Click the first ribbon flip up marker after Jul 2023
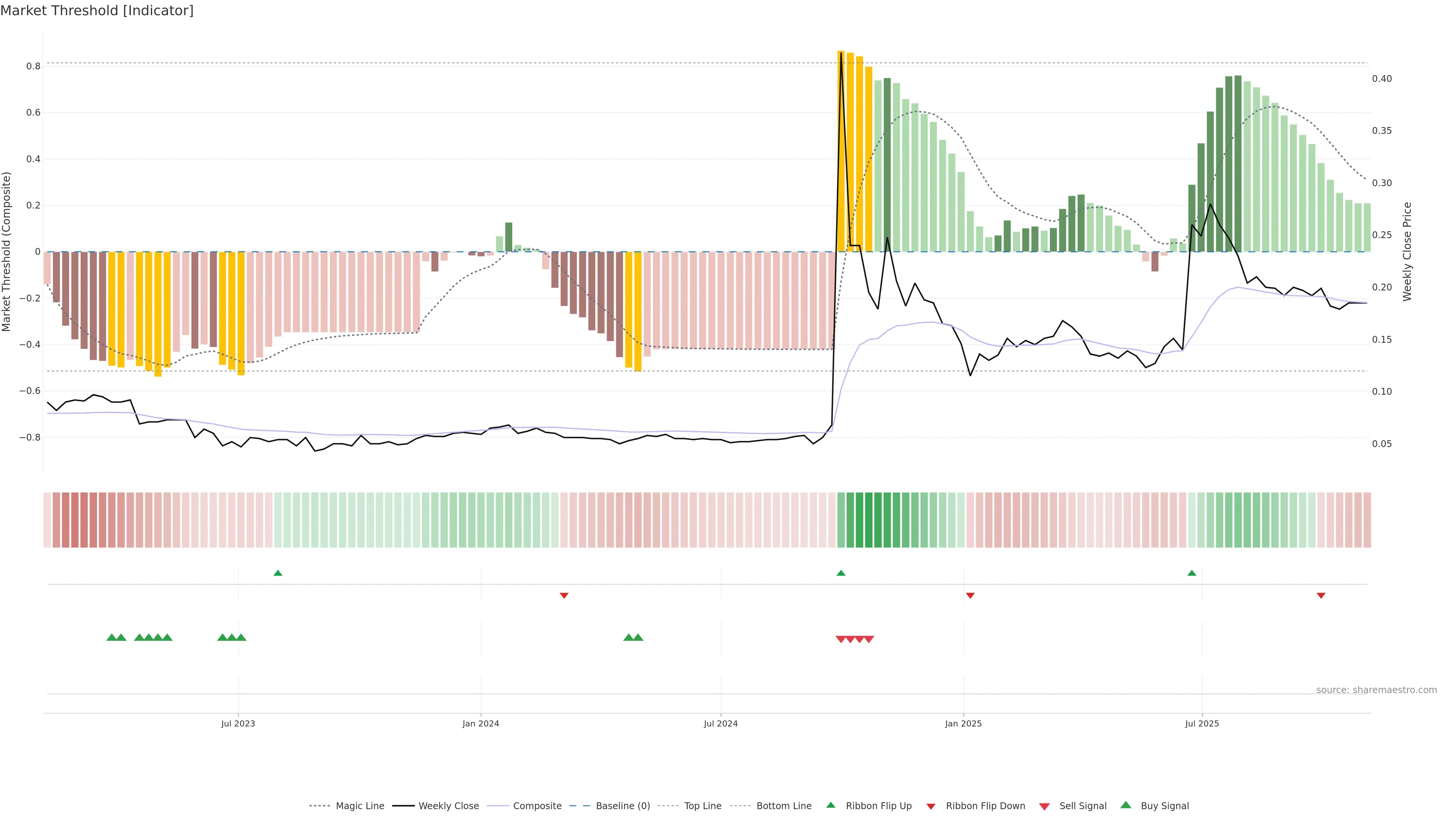Viewport: 1456px width, 819px height. pos(278,573)
